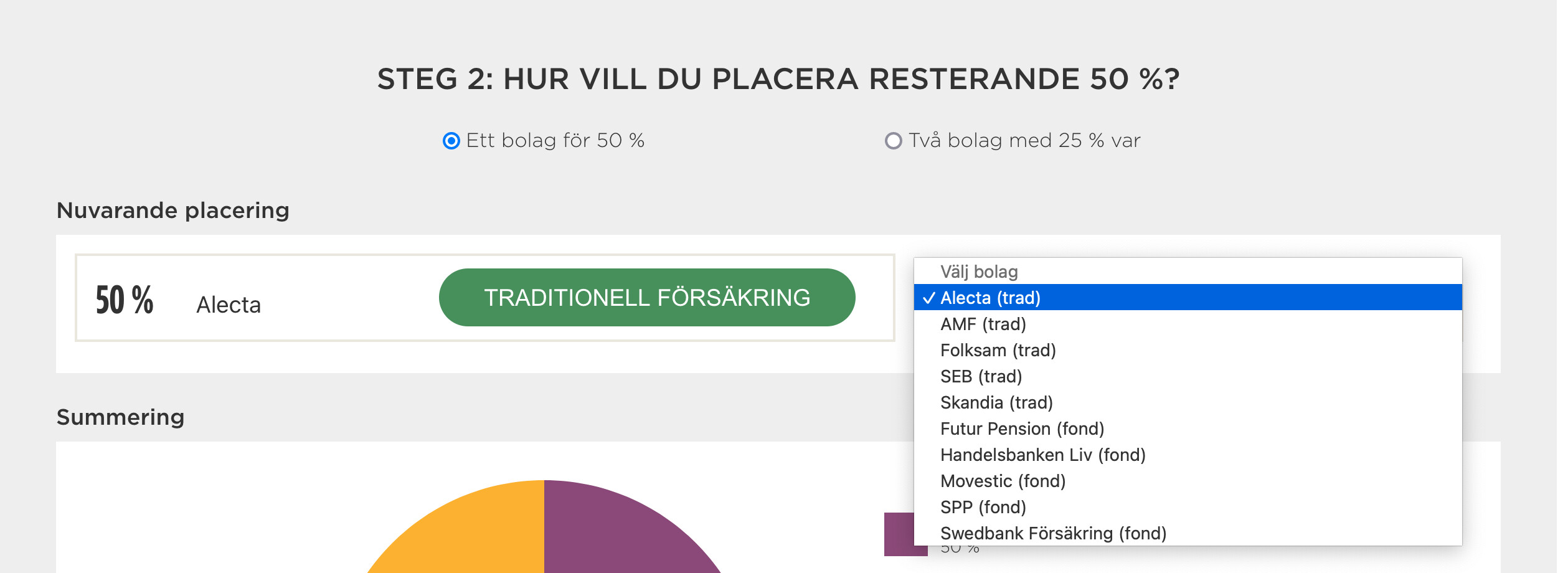This screenshot has height=573, width=1568.
Task: Select SEB (trad) from the list
Action: (x=981, y=376)
